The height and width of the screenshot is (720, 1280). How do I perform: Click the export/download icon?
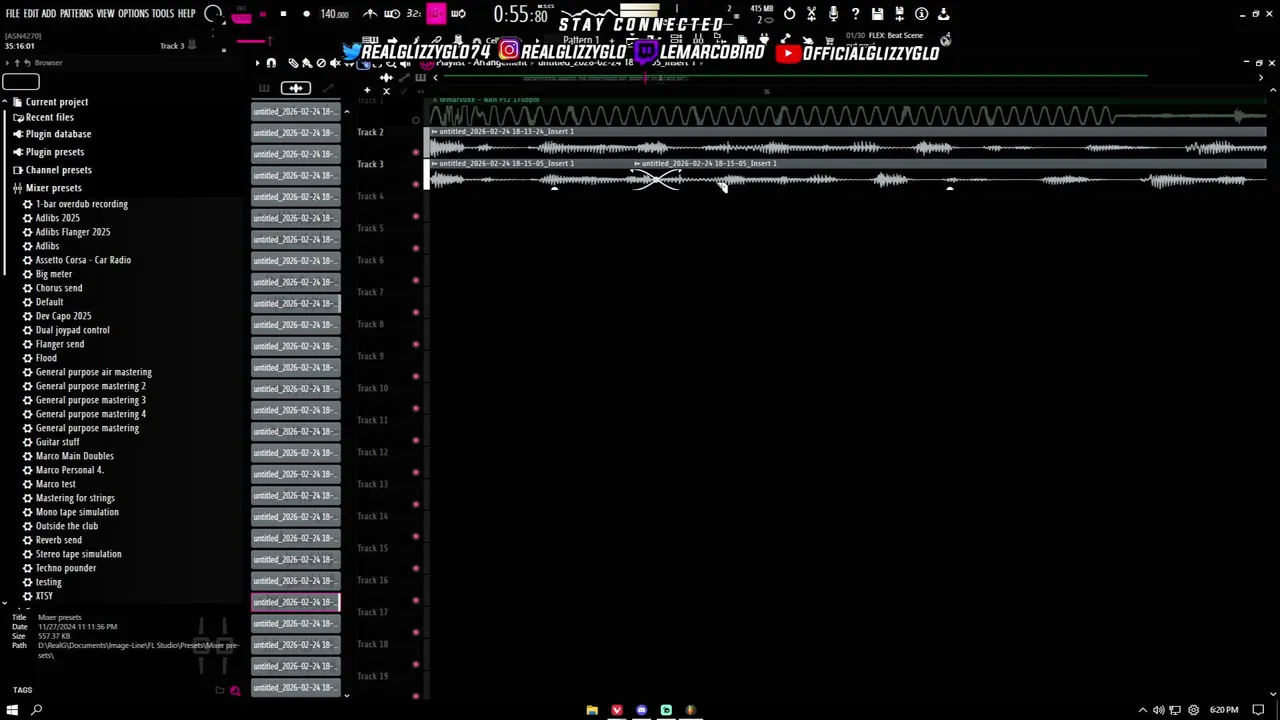coord(943,14)
